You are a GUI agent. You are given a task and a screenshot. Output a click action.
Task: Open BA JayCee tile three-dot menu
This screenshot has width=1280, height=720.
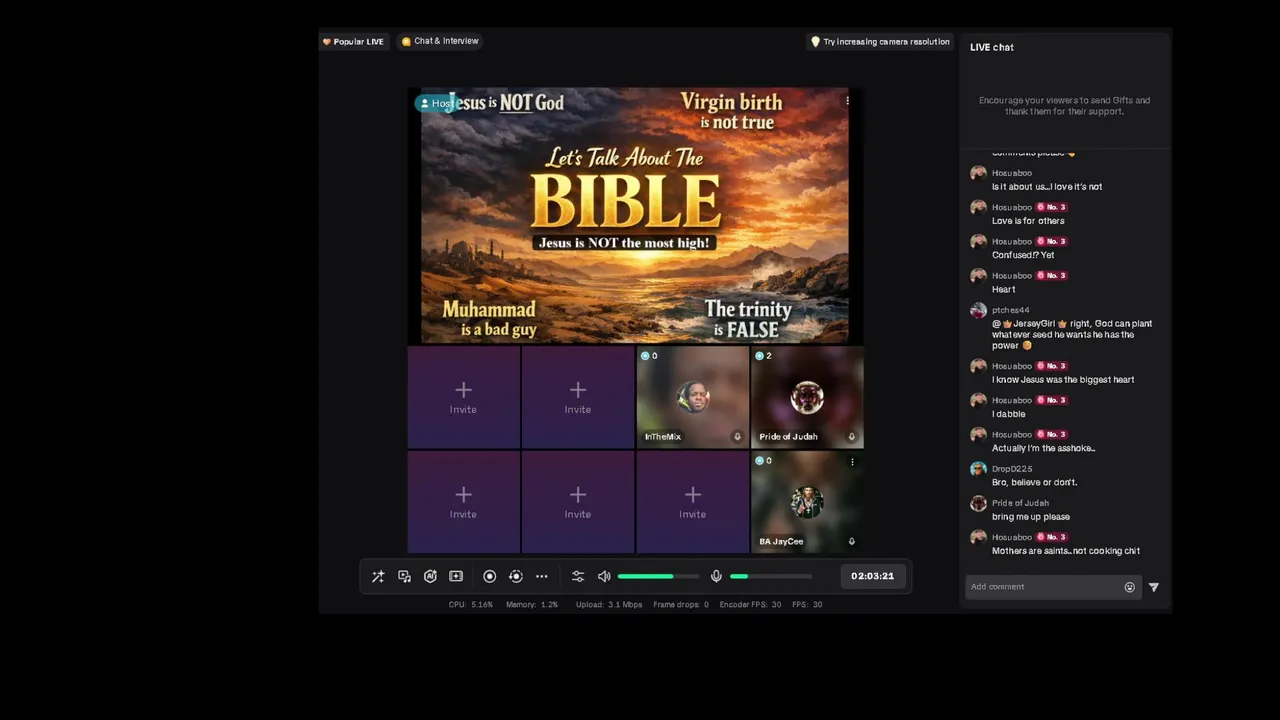pos(852,462)
